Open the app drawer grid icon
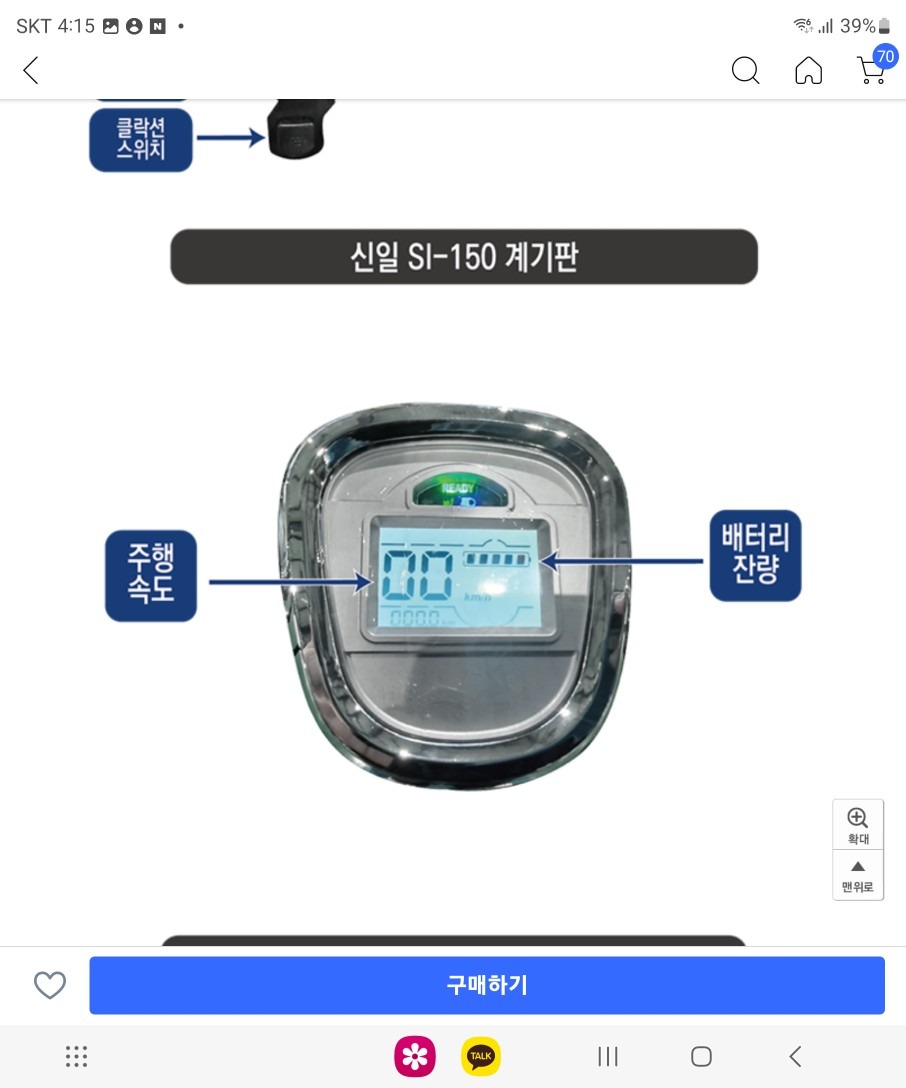Viewport: 906px width, 1088px height. (76, 1056)
